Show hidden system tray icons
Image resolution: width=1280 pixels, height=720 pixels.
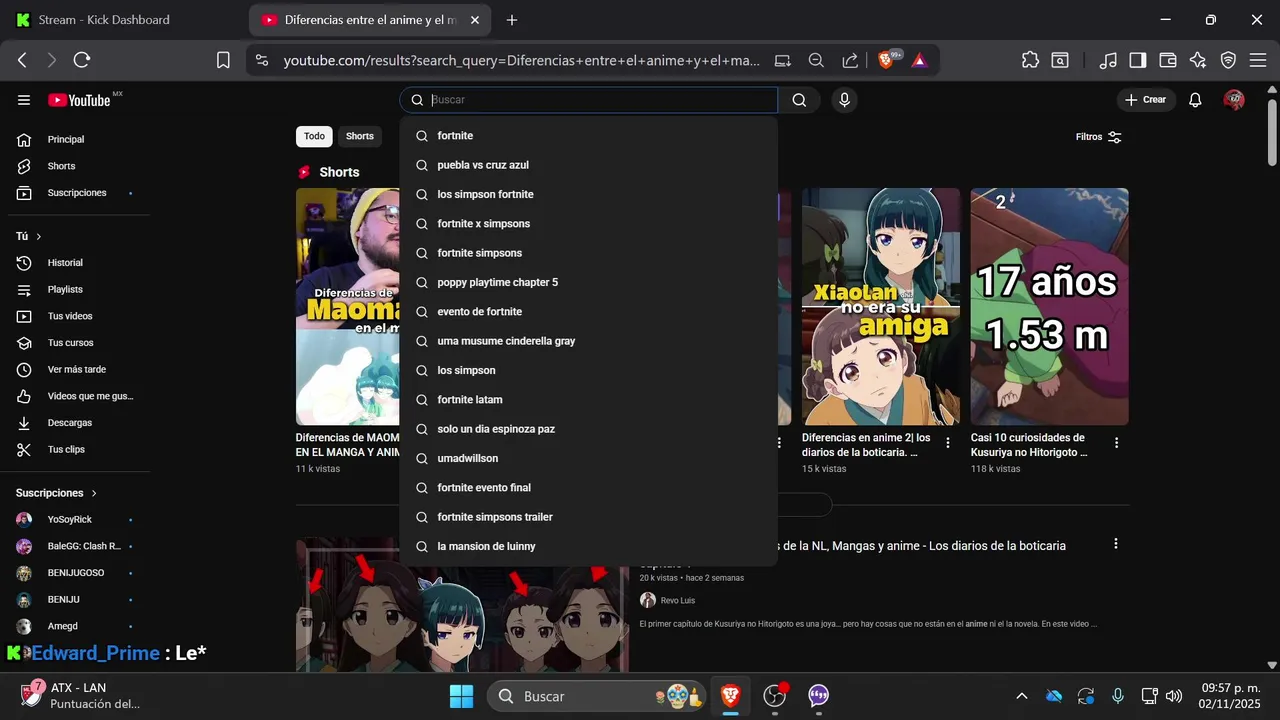pos(1021,696)
